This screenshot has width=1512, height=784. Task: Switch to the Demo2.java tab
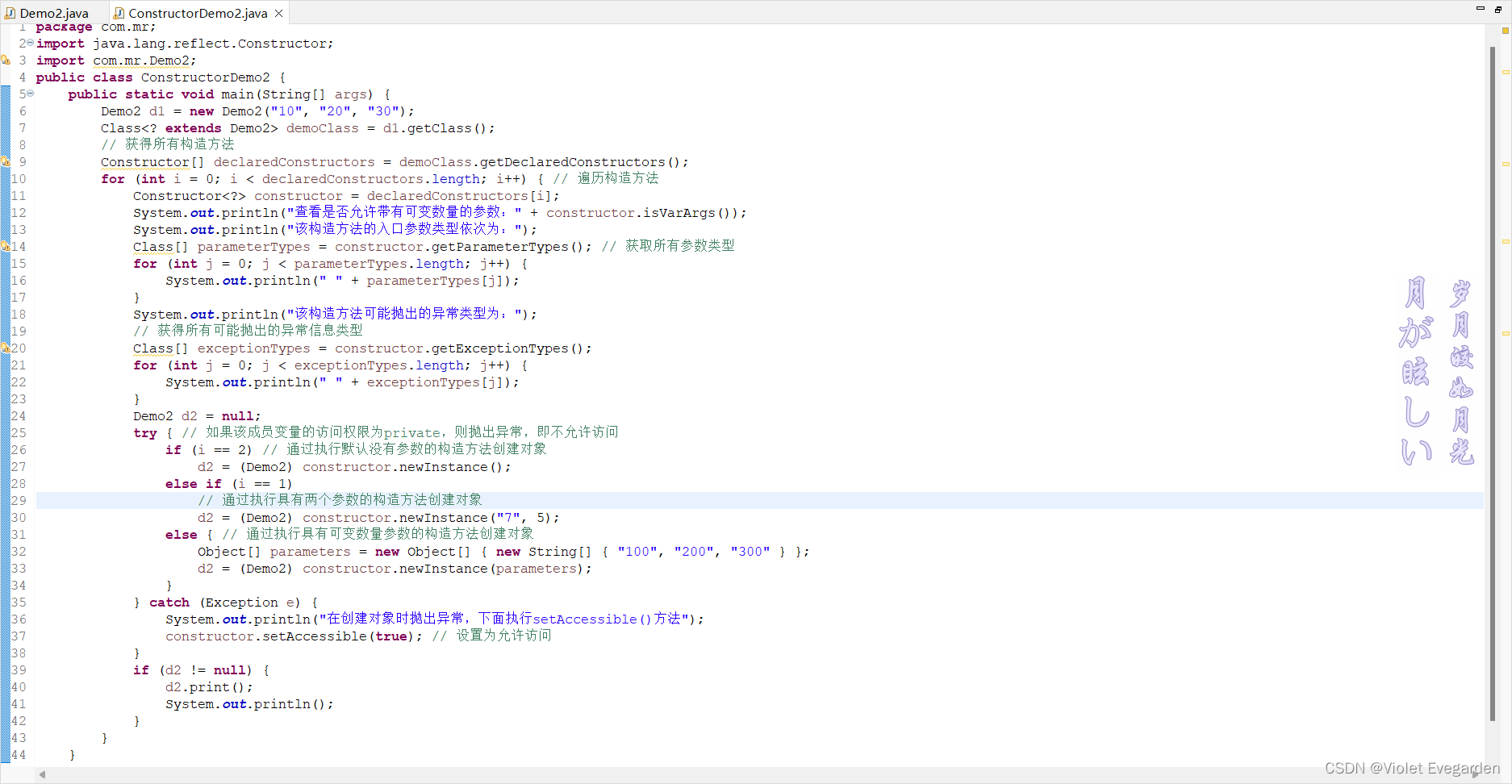coord(52,12)
